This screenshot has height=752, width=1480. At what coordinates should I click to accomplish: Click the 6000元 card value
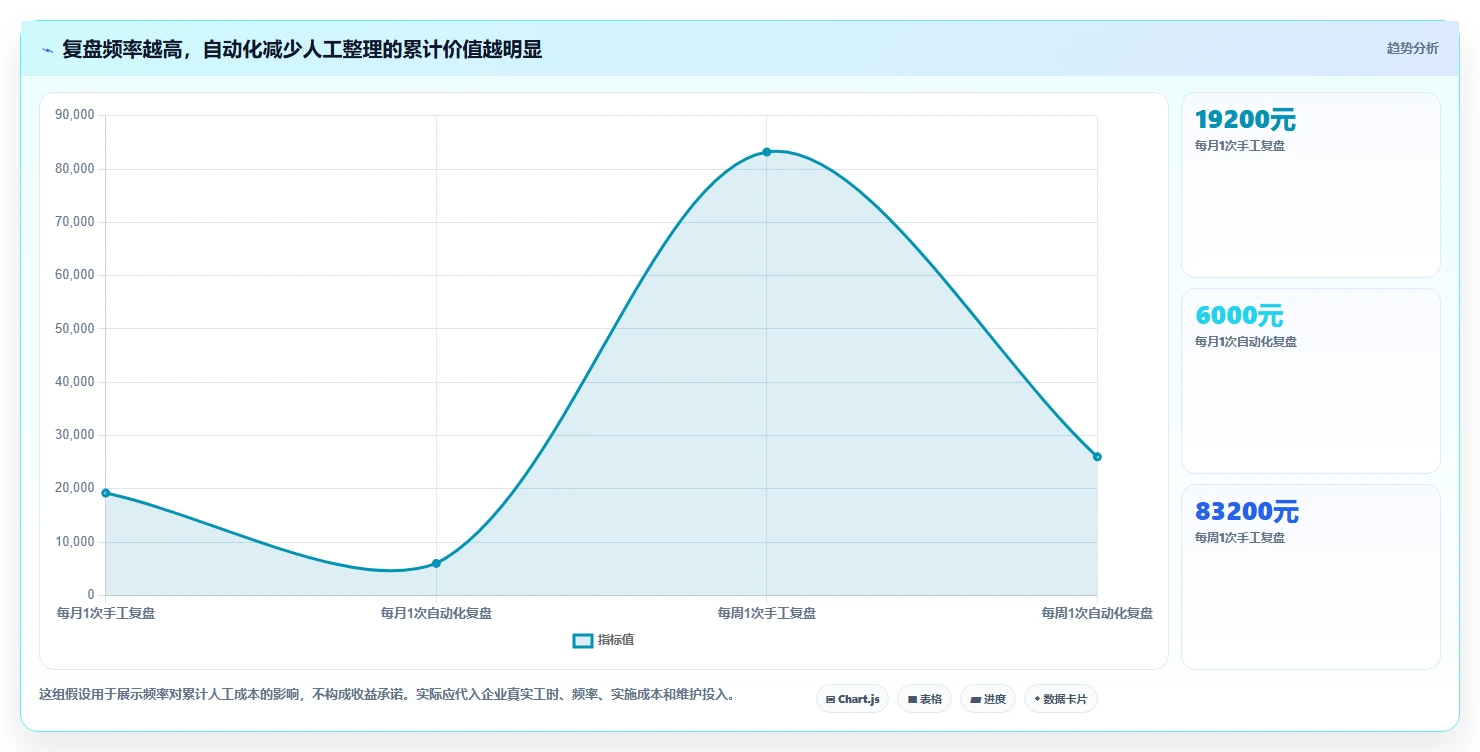1239,317
